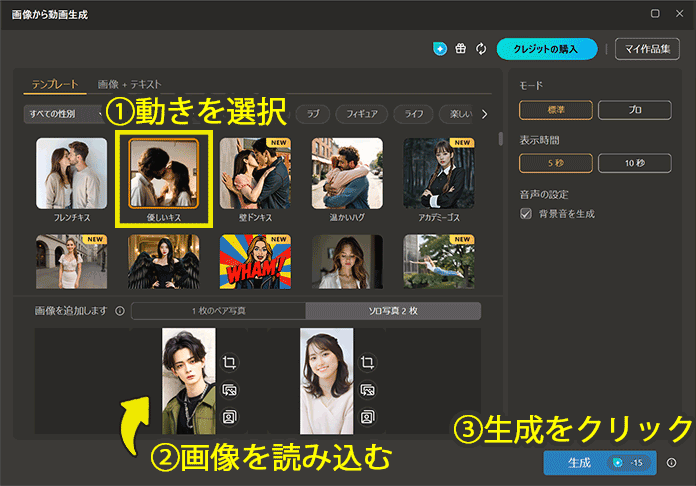Viewport: 696px width, 486px height.
Task: Click the refresh credits icon
Action: pyautogui.click(x=481, y=48)
